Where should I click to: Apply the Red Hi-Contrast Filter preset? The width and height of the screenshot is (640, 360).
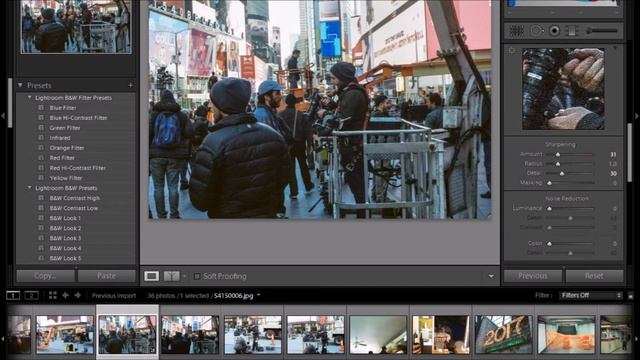pos(78,168)
